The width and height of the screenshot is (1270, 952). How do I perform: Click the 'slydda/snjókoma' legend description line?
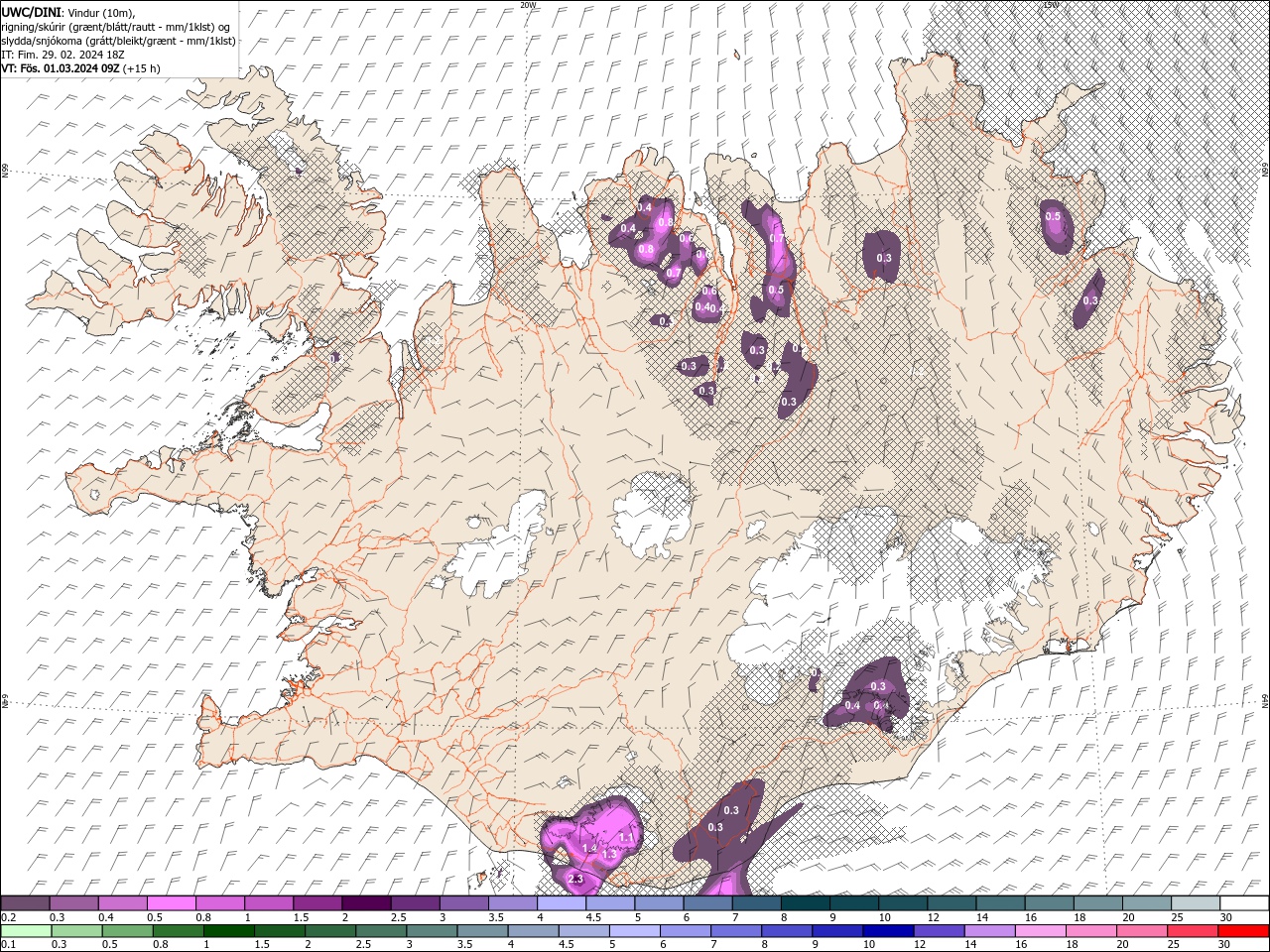pos(118,41)
